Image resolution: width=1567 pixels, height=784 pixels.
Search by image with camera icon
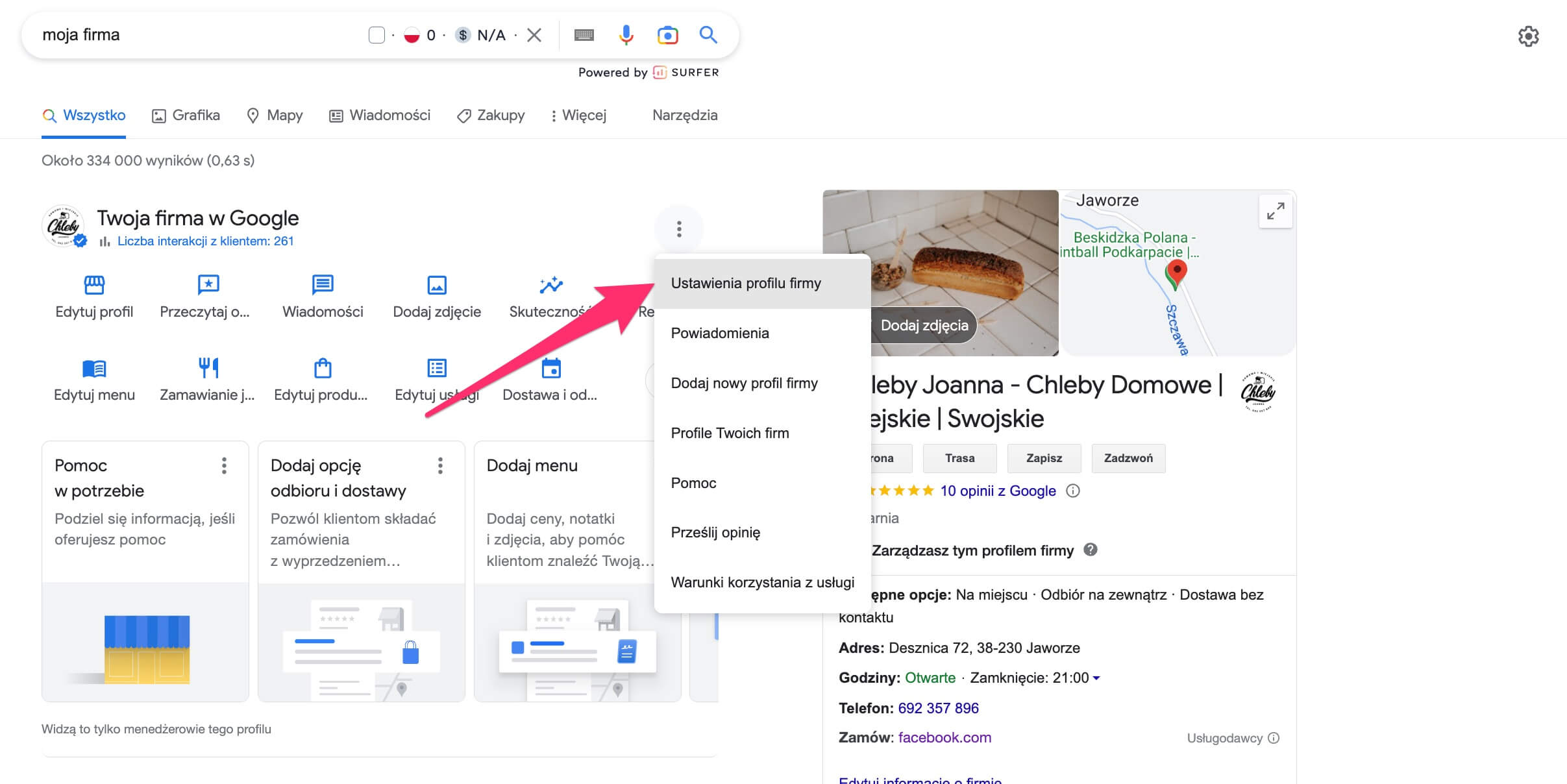click(x=667, y=35)
